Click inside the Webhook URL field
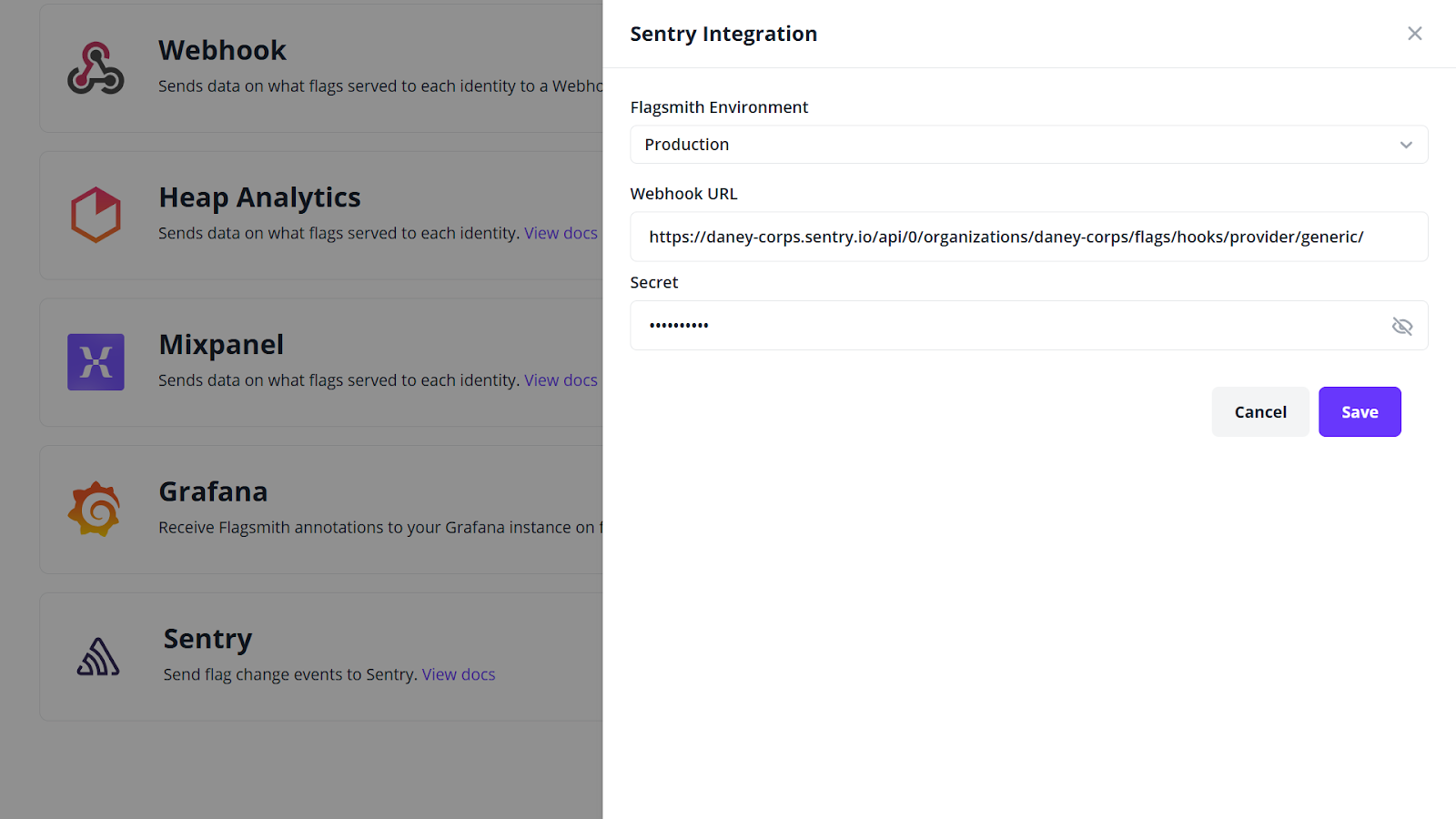 pyautogui.click(x=1028, y=237)
